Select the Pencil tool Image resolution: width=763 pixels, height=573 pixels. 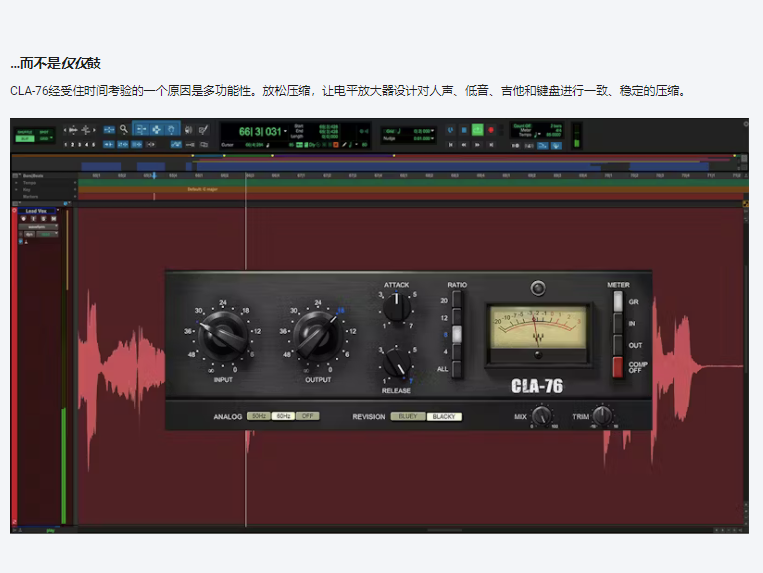(203, 130)
